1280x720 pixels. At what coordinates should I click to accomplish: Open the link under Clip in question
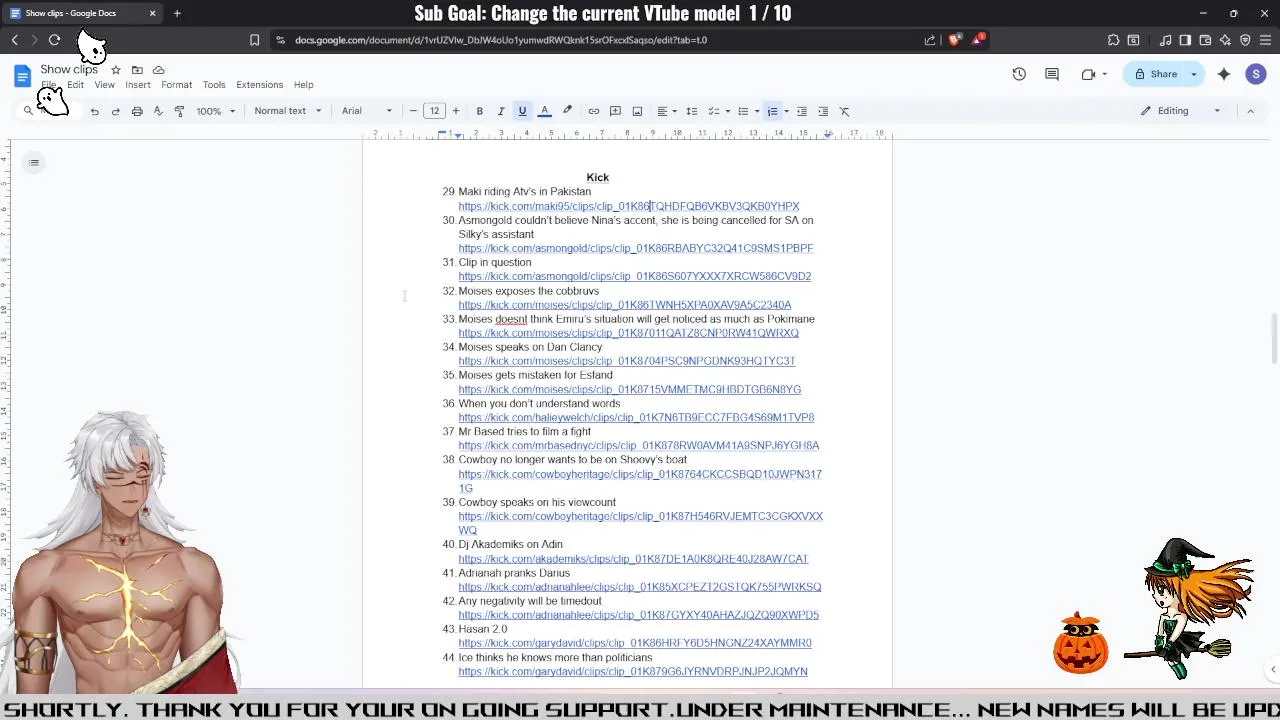[x=635, y=276]
